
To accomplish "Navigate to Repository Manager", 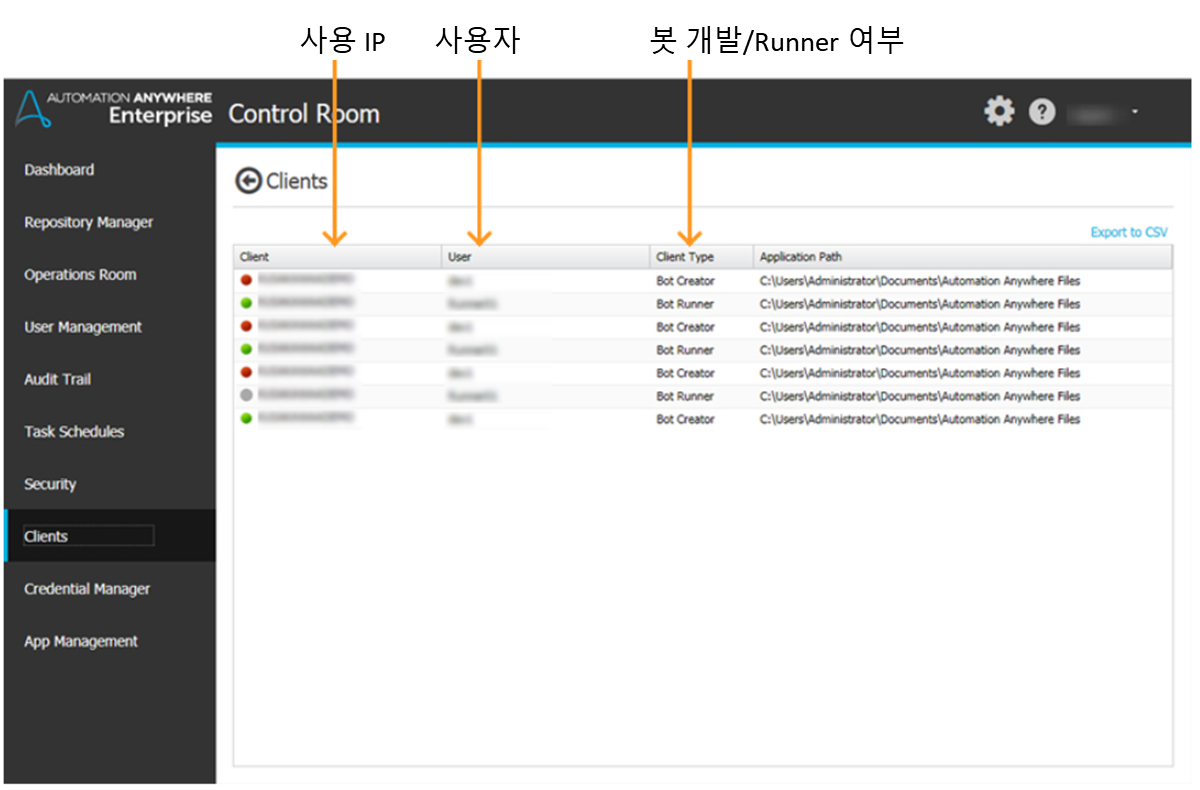I will click(x=89, y=222).
